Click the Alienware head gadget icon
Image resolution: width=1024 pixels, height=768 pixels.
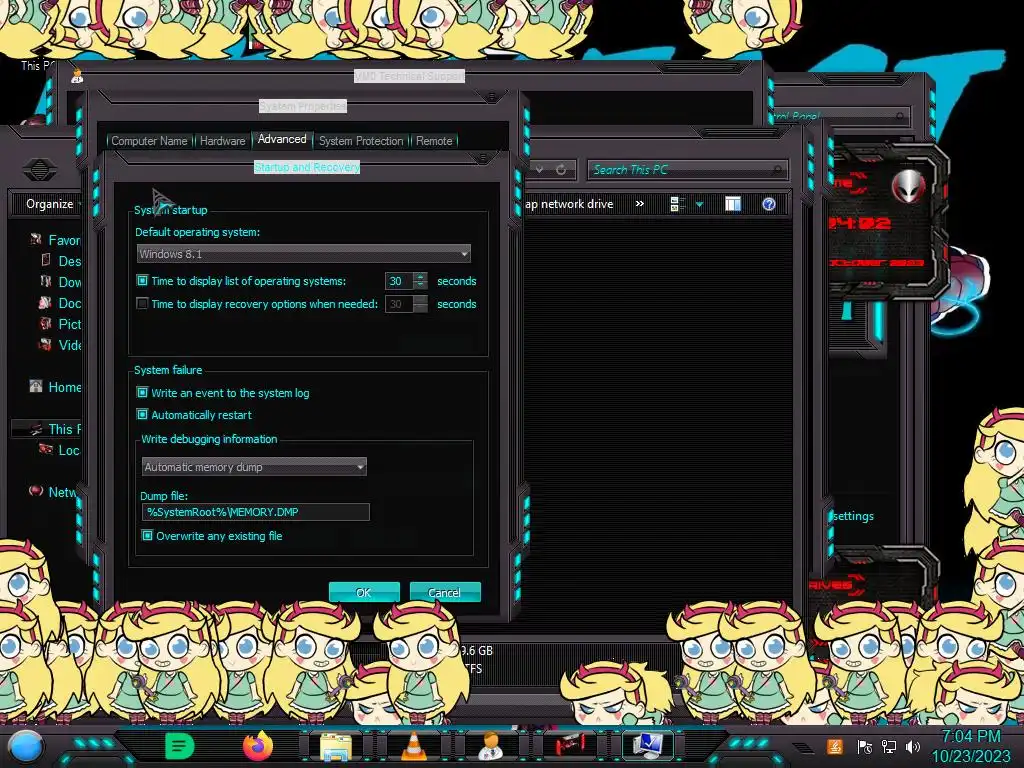point(908,187)
